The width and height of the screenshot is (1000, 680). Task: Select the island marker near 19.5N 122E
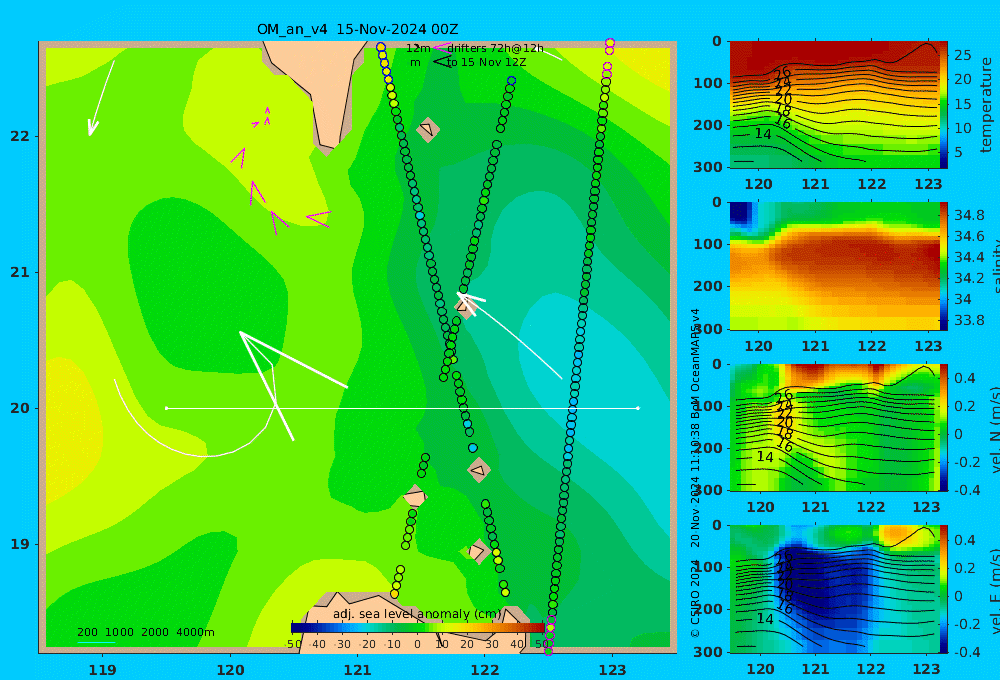coord(478,470)
